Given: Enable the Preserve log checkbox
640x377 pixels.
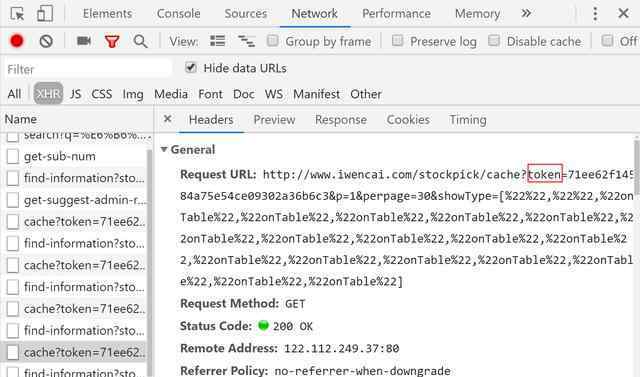Looking at the screenshot, I should point(398,40).
